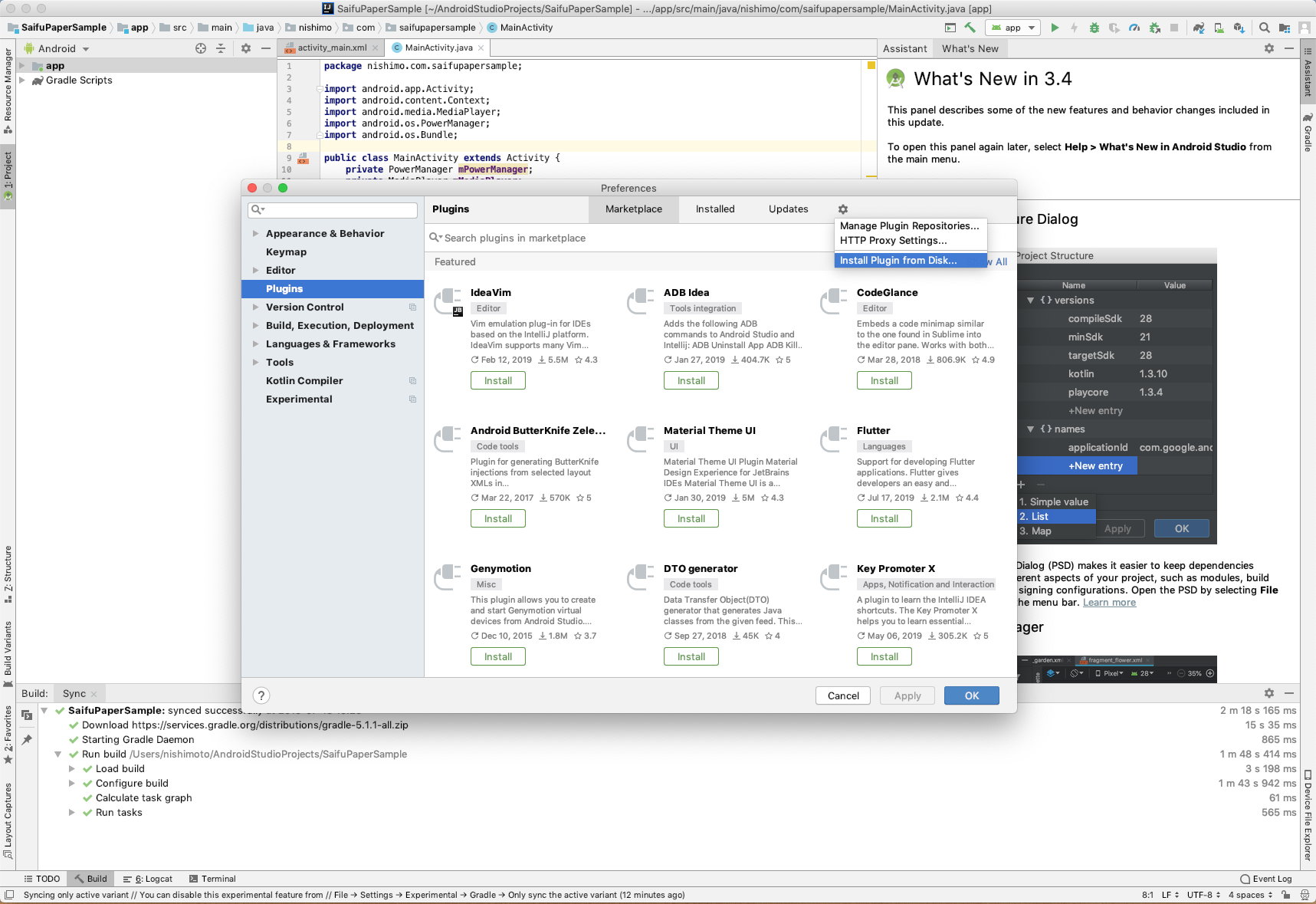The width and height of the screenshot is (1316, 904).
Task: Open the MainActivity.java editor tab
Action: pyautogui.click(x=439, y=48)
